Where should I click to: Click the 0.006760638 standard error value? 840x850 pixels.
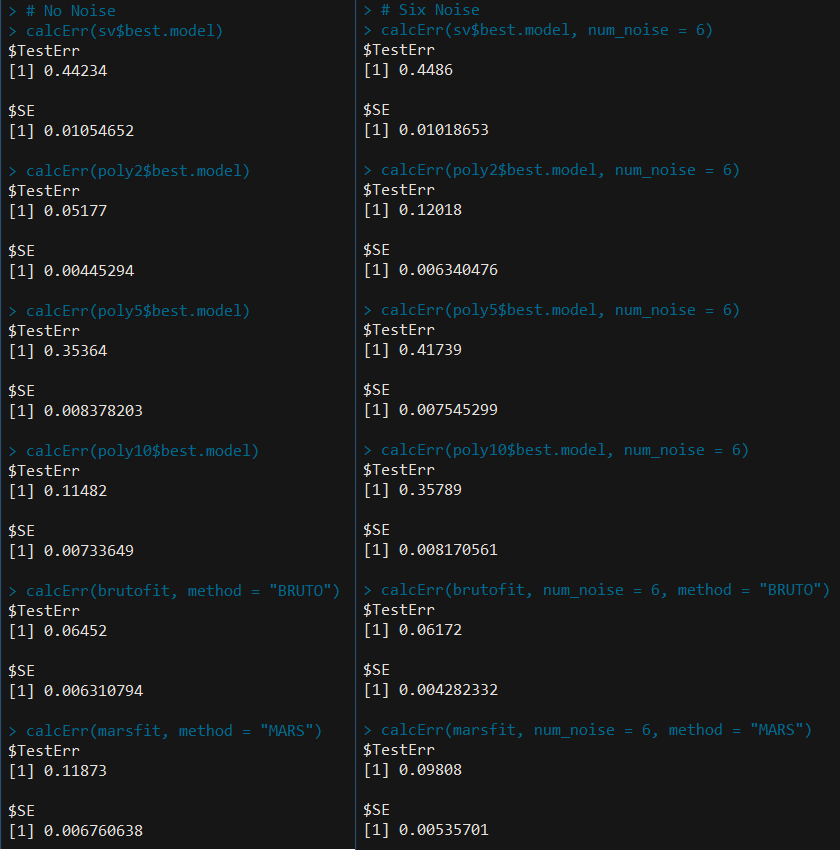coord(93,830)
